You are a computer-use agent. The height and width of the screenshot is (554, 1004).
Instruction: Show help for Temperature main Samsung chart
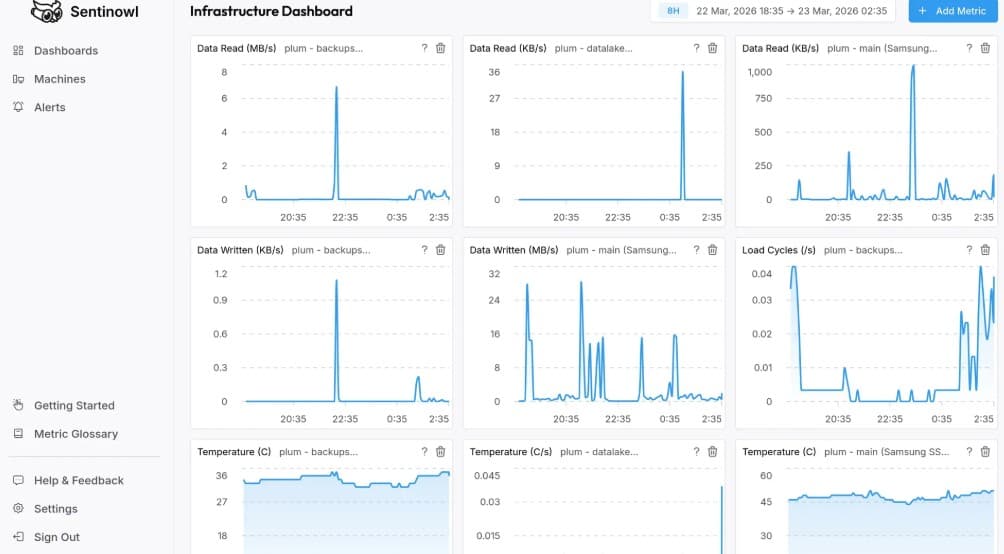[969, 452]
